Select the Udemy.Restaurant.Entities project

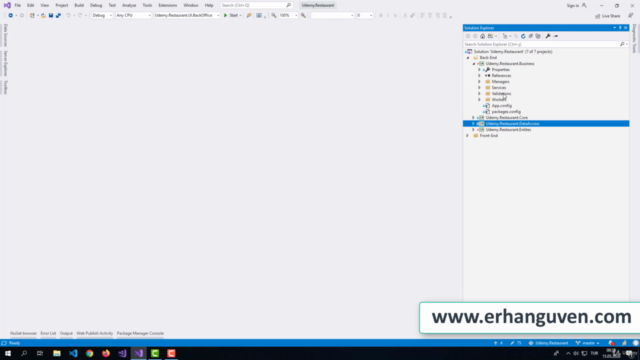[x=508, y=129]
